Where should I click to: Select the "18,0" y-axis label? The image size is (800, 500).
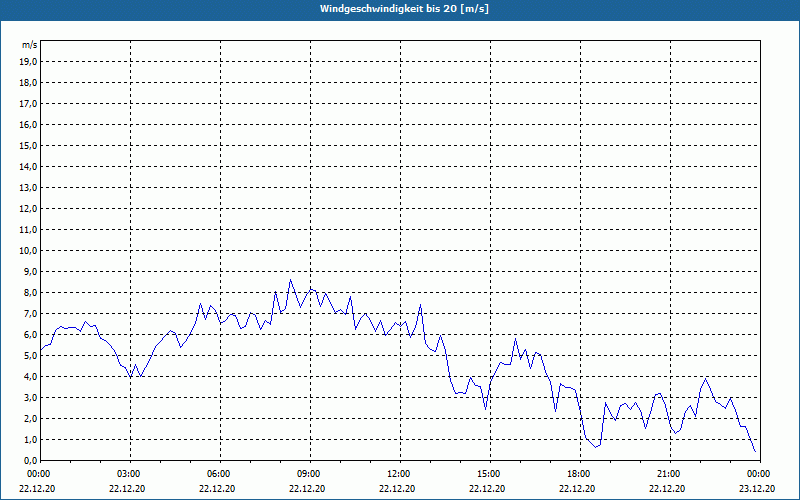[28, 83]
